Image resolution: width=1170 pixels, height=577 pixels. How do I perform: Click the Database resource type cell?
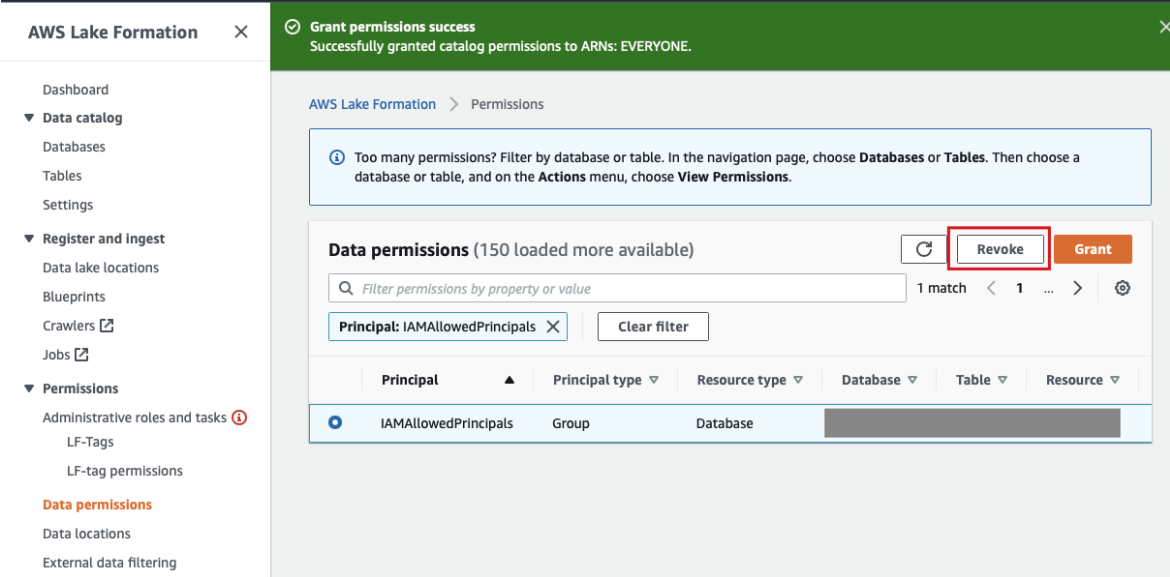(725, 423)
